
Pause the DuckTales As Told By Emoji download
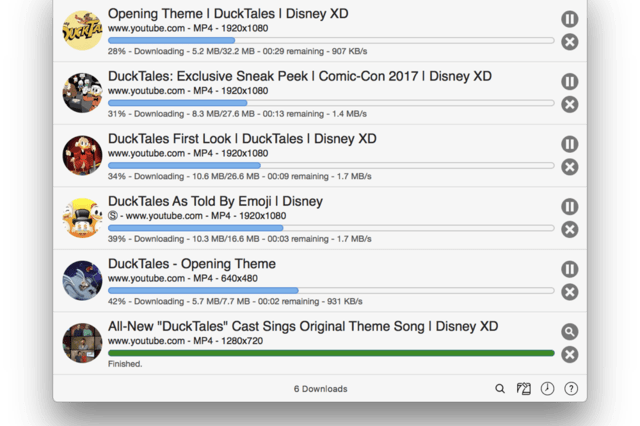click(569, 206)
